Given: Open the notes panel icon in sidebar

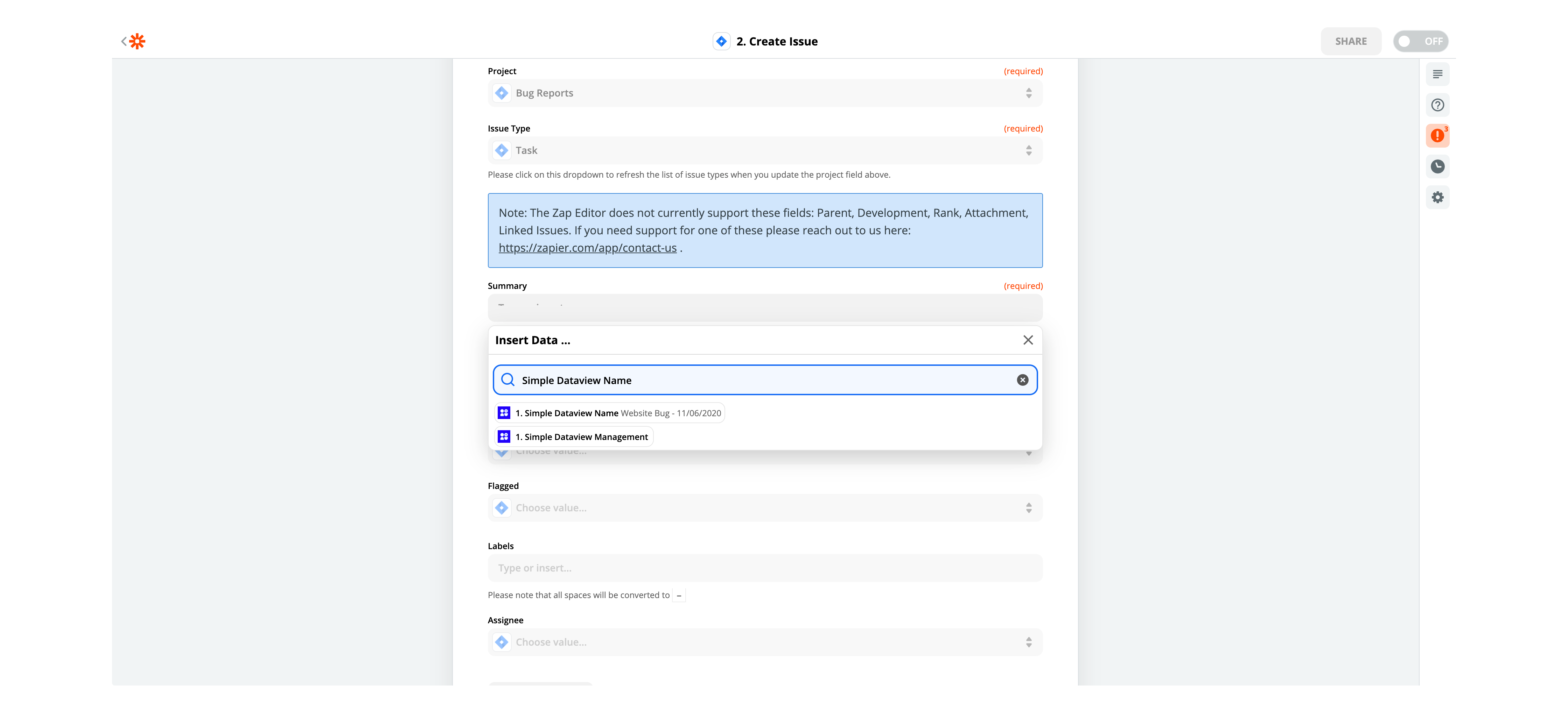Looking at the screenshot, I should point(1437,74).
